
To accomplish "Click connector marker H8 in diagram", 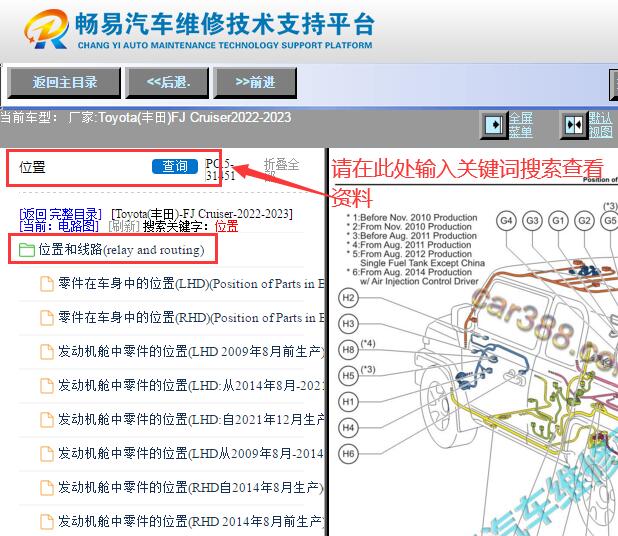I will [x=348, y=350].
